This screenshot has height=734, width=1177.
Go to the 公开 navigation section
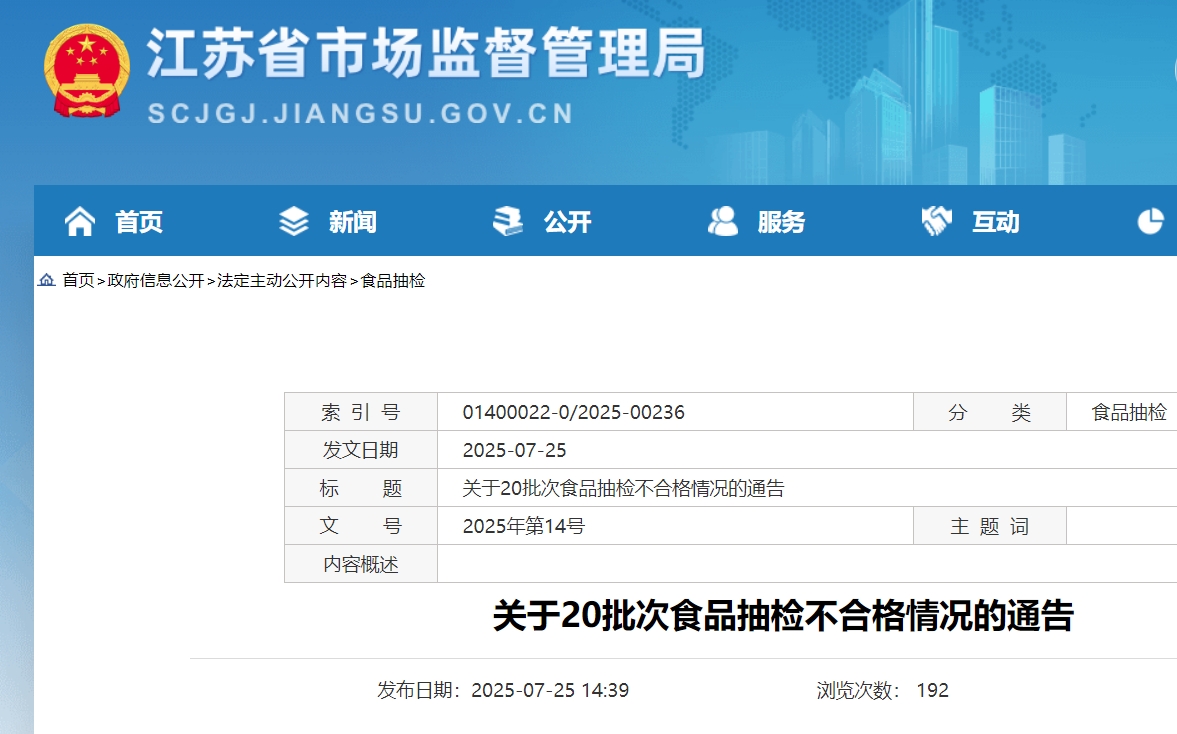568,222
